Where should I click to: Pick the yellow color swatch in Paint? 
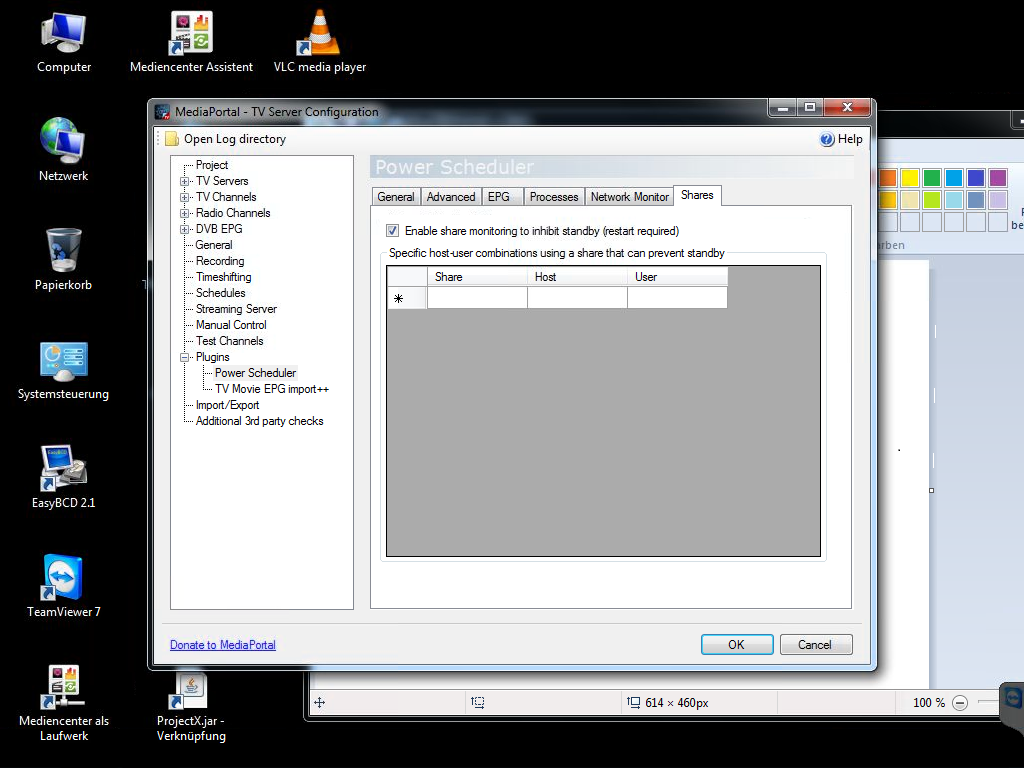point(910,178)
